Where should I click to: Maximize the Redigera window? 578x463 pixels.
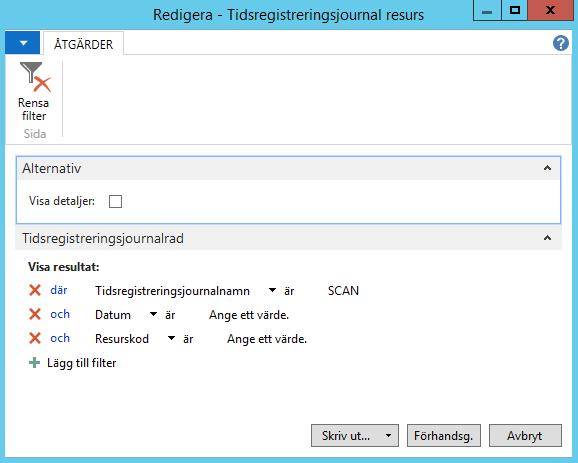pos(515,10)
